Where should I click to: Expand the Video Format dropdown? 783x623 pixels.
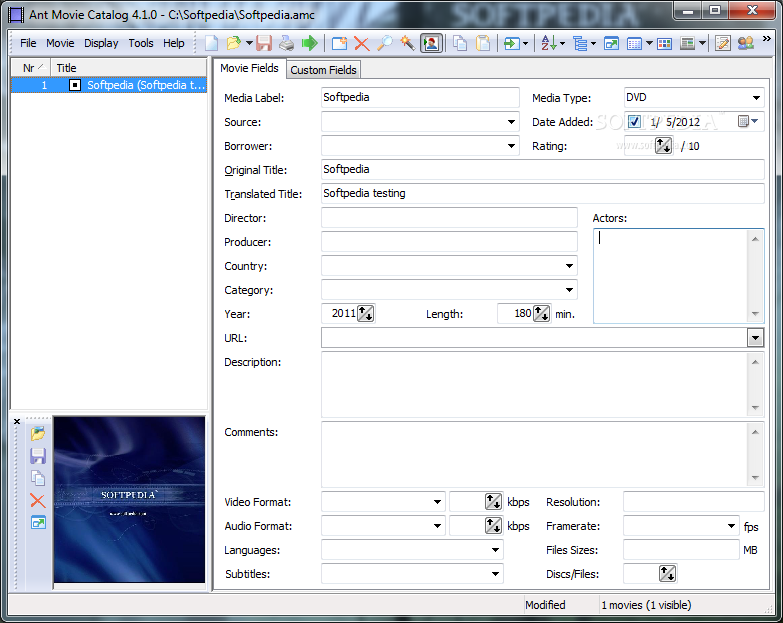(437, 502)
